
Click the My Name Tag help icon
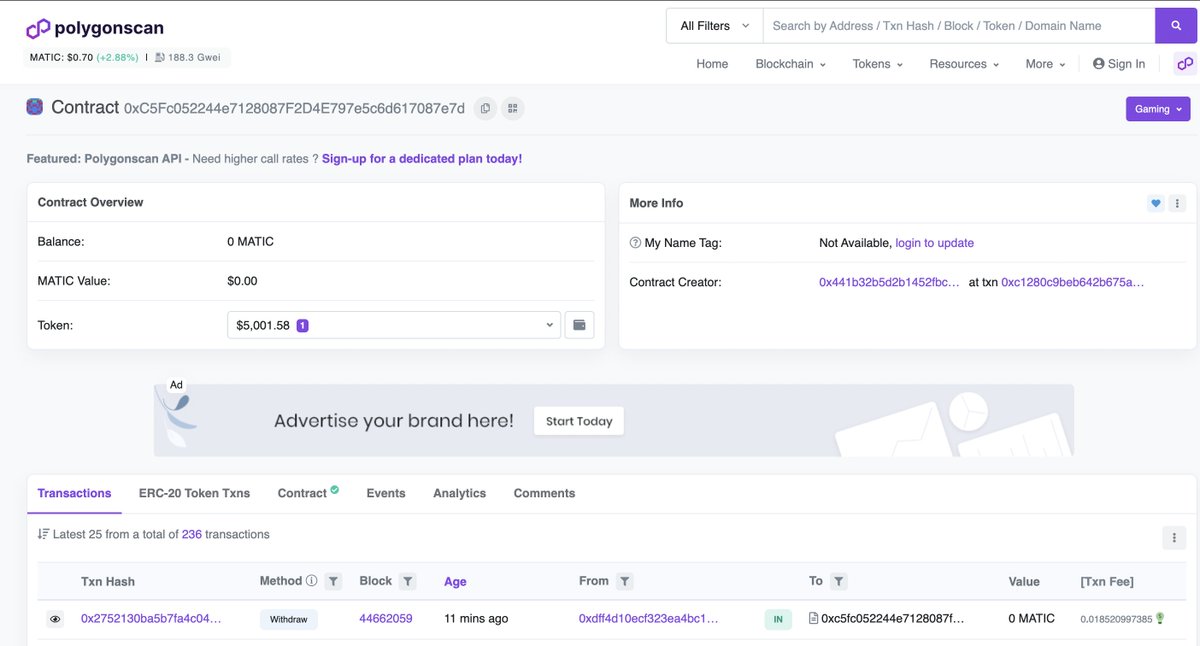635,243
